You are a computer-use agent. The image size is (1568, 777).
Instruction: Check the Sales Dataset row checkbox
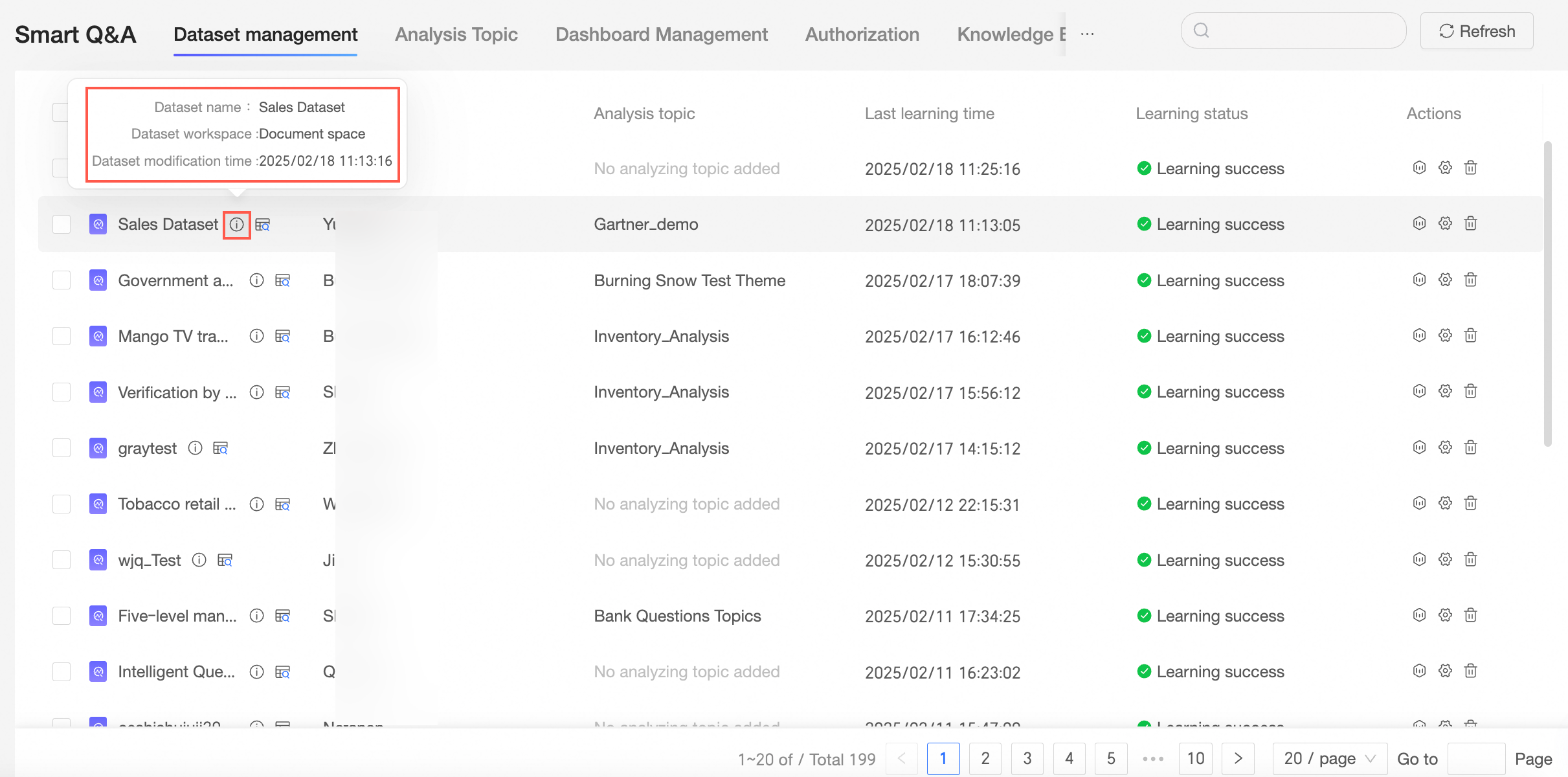(x=62, y=224)
